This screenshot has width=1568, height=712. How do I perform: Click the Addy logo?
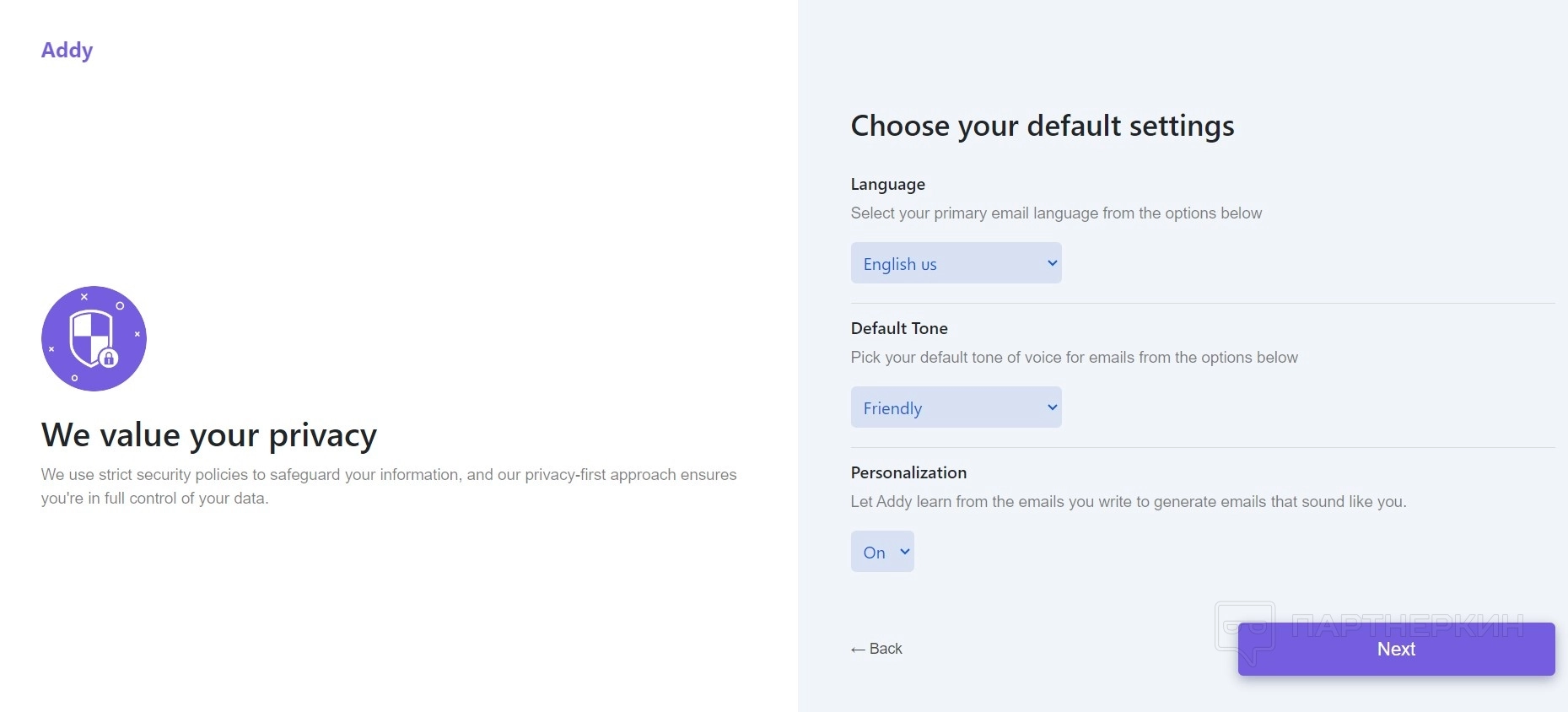(67, 51)
